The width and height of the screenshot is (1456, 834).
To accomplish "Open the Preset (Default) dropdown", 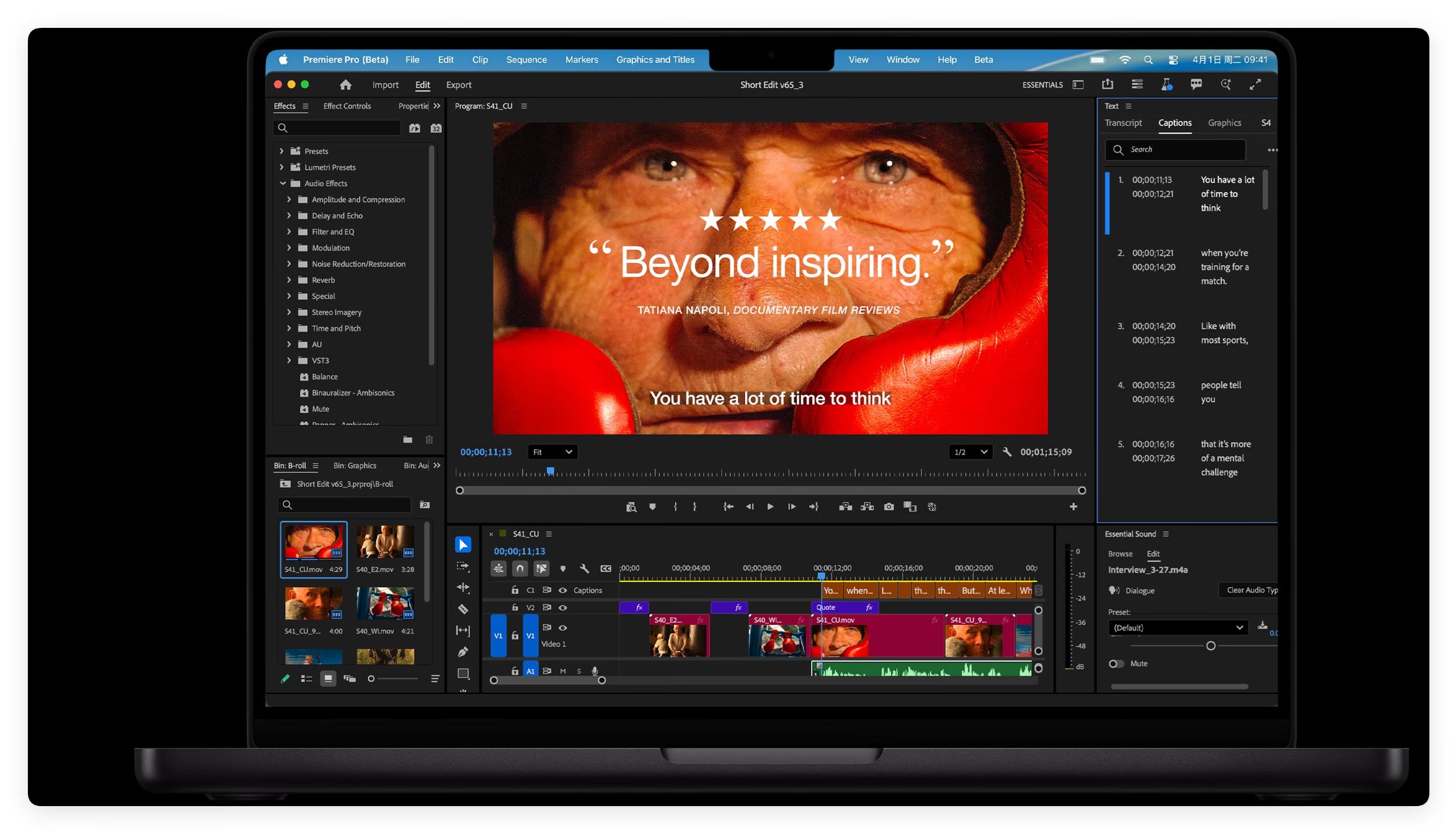I will click(x=1177, y=627).
